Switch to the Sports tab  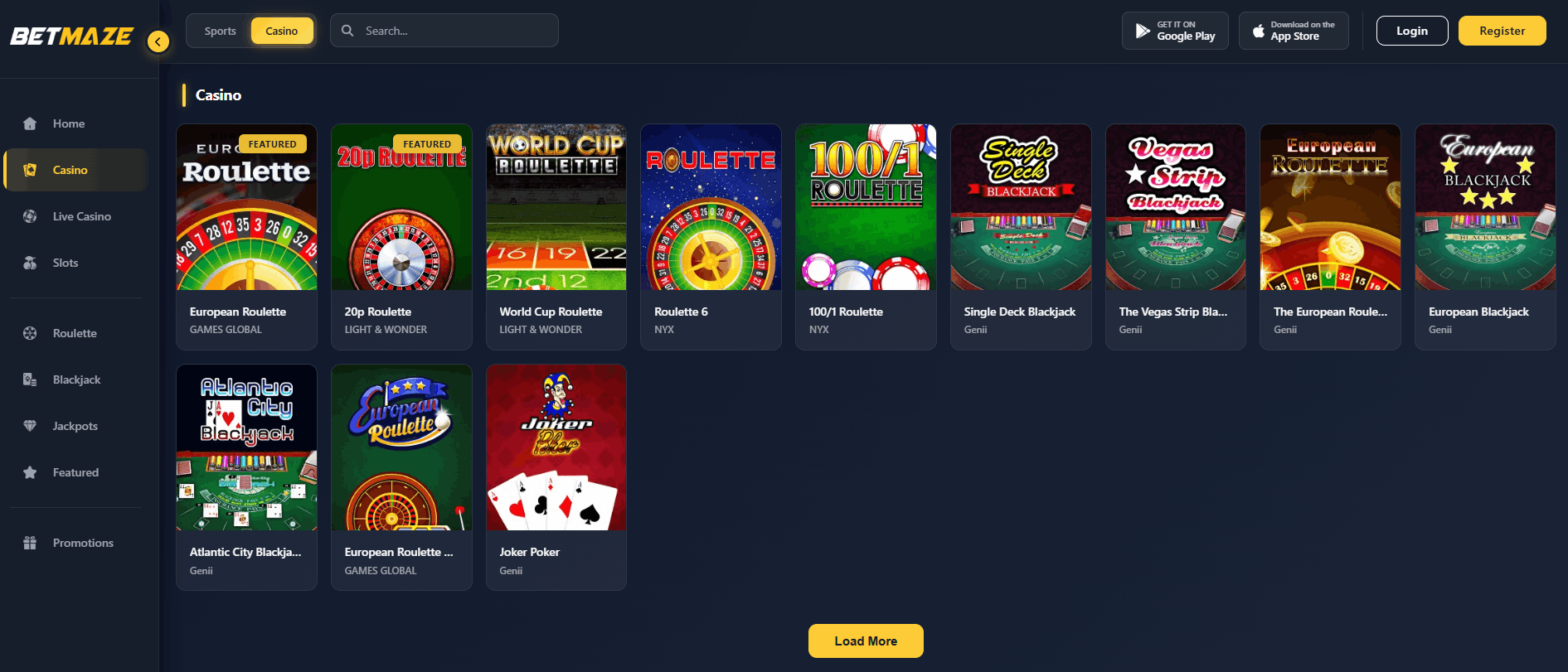click(220, 31)
